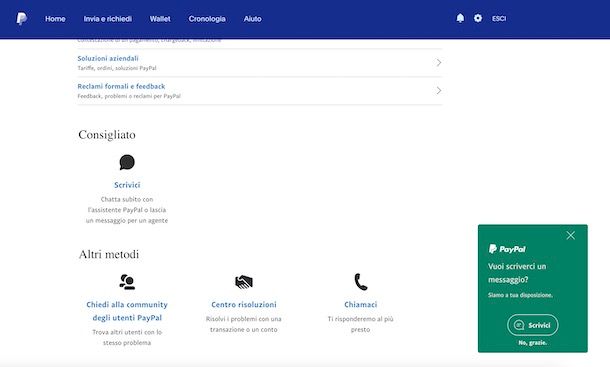Expand the Soluzioni aziendali chevron
This screenshot has width=610, height=367.
coord(439,63)
